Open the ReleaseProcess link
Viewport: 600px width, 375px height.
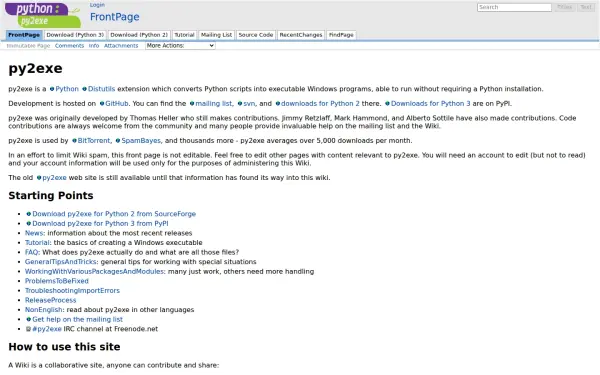pyautogui.click(x=51, y=300)
